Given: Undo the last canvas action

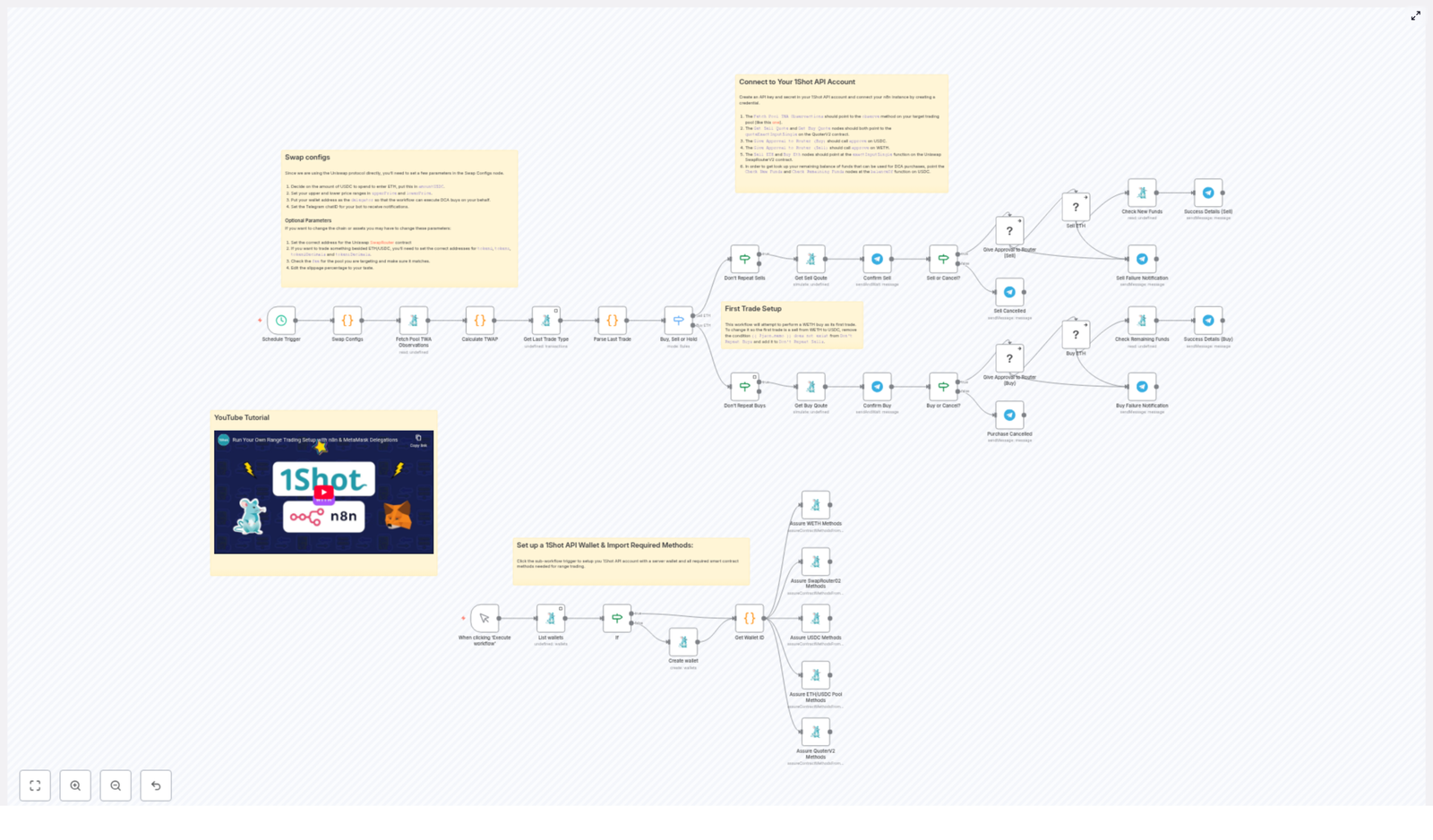Looking at the screenshot, I should 156,785.
